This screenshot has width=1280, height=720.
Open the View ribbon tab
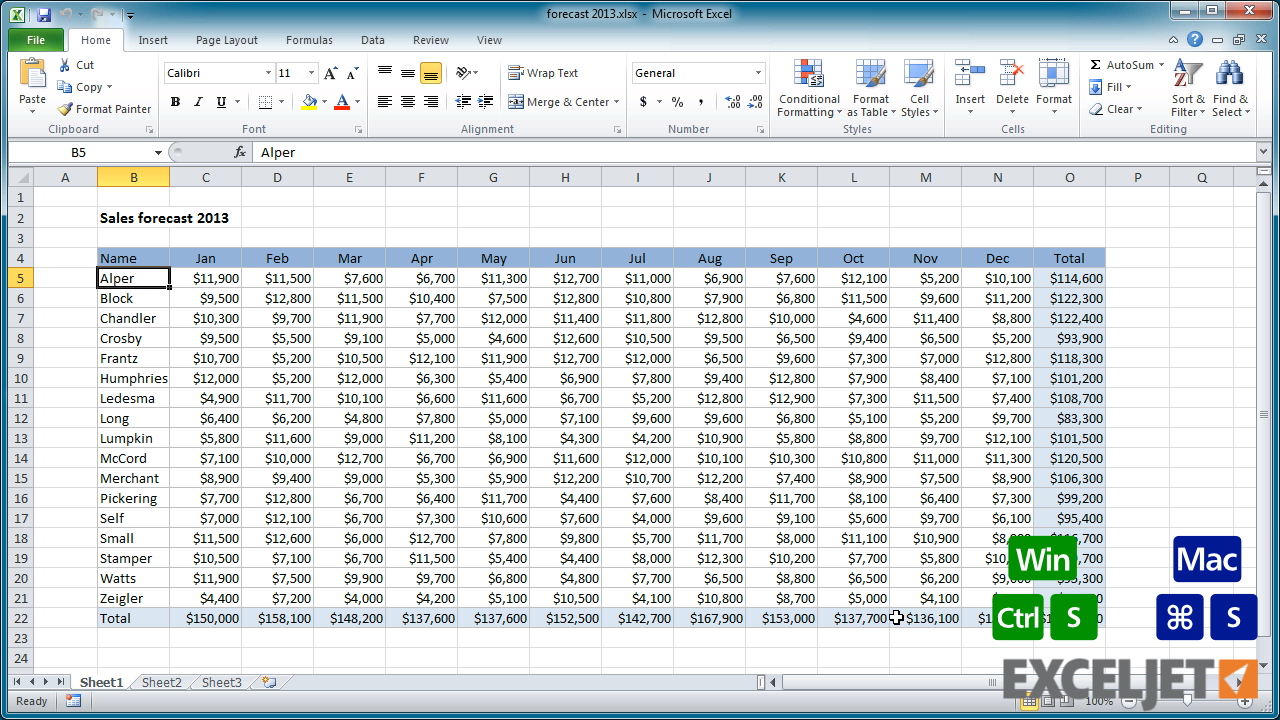click(489, 40)
